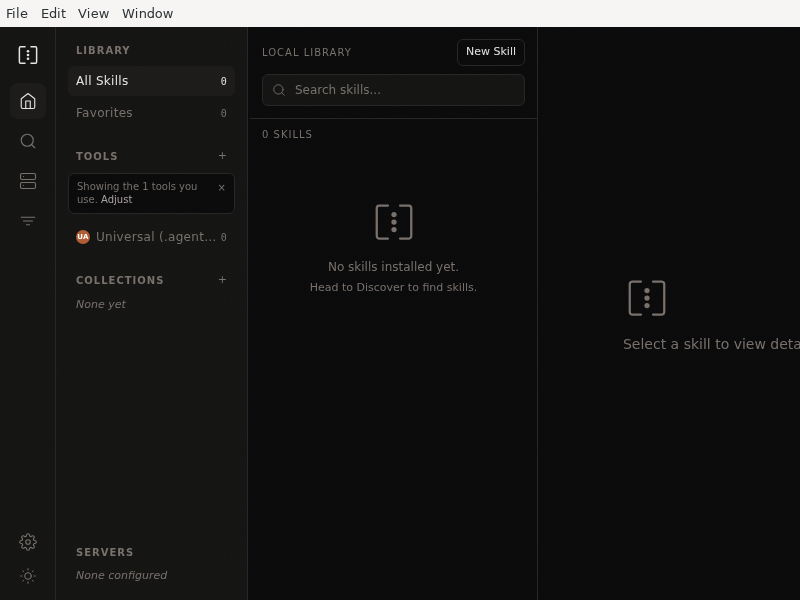Open the filter lines icon in the left rail
This screenshot has height=600, width=800.
click(x=28, y=221)
